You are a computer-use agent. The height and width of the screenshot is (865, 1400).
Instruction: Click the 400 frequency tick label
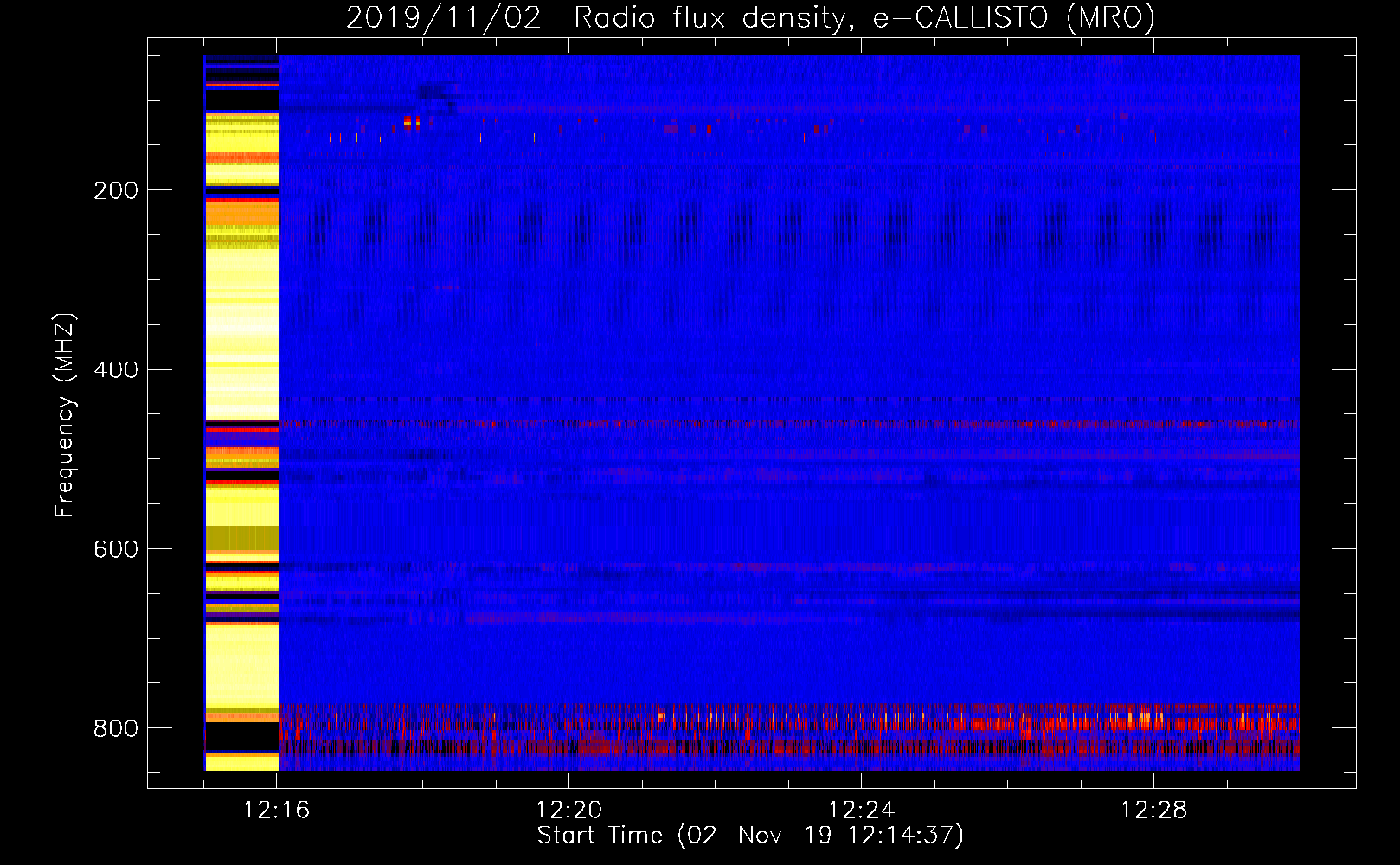[116, 370]
